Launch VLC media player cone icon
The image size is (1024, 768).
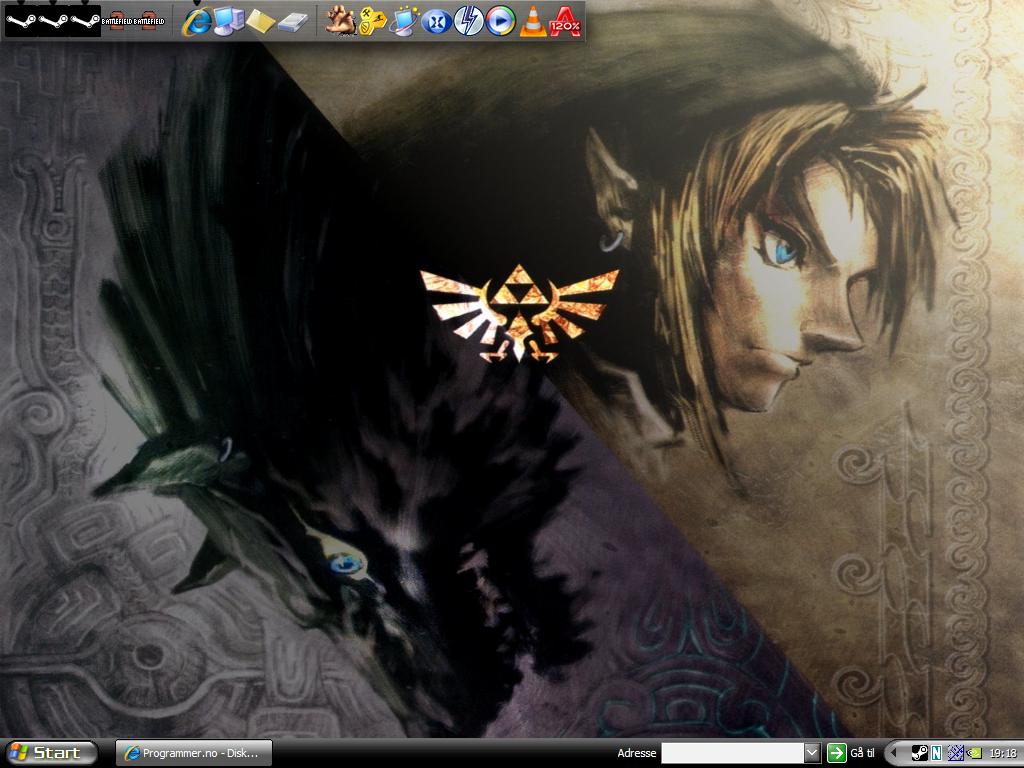coord(532,22)
